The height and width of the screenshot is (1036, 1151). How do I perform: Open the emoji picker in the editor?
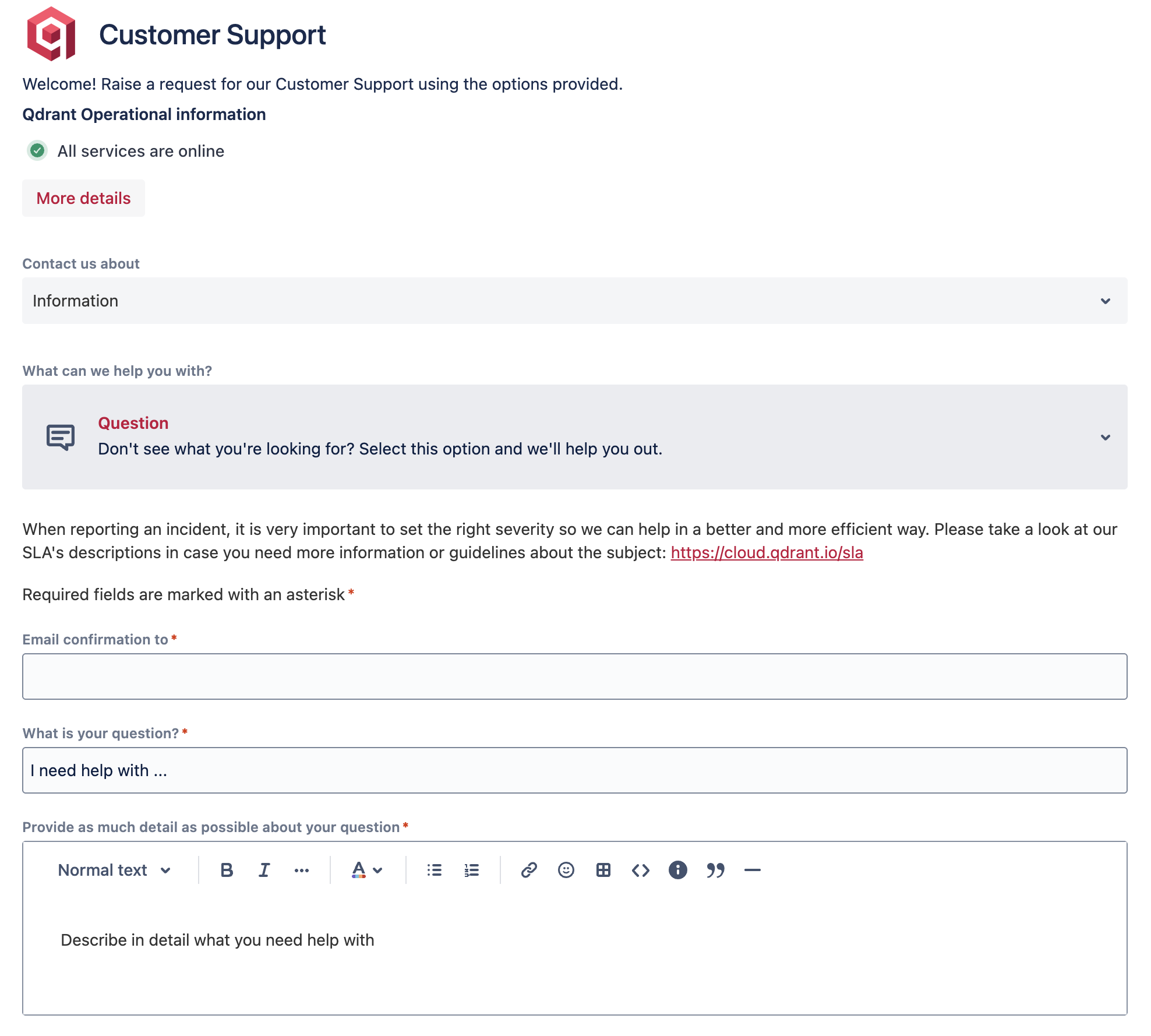(x=566, y=870)
